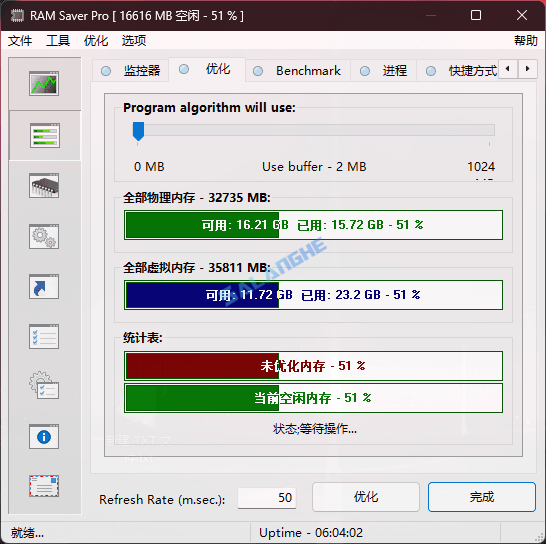Close the RAM Saver Pro window
The width and height of the screenshot is (546, 544).
click(522, 15)
